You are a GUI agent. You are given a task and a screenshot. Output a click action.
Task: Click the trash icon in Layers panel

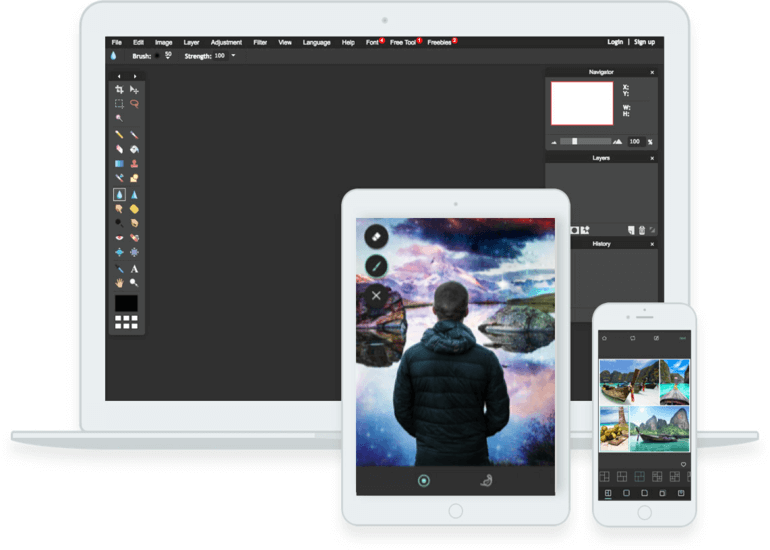point(641,230)
